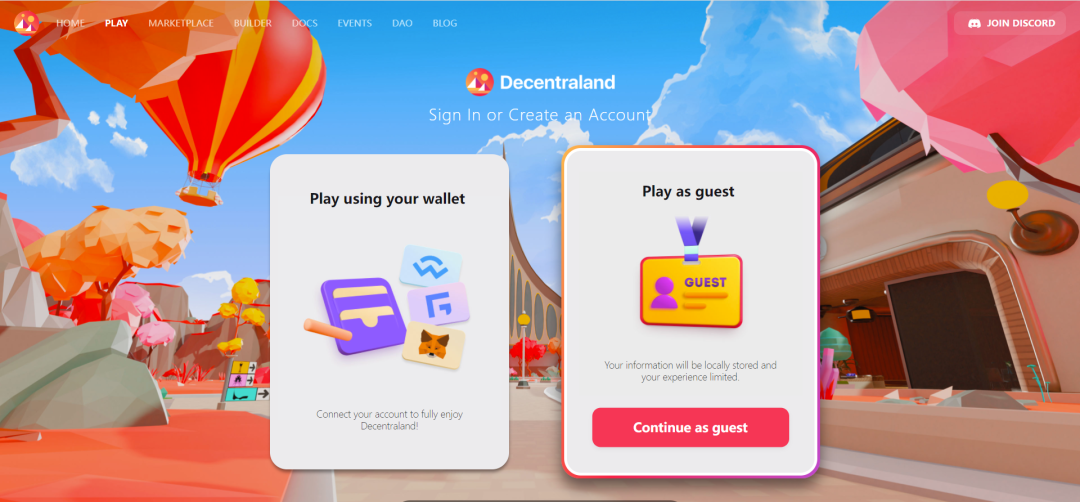Click the MetaMask fox wallet icon
1080x502 pixels.
(434, 344)
